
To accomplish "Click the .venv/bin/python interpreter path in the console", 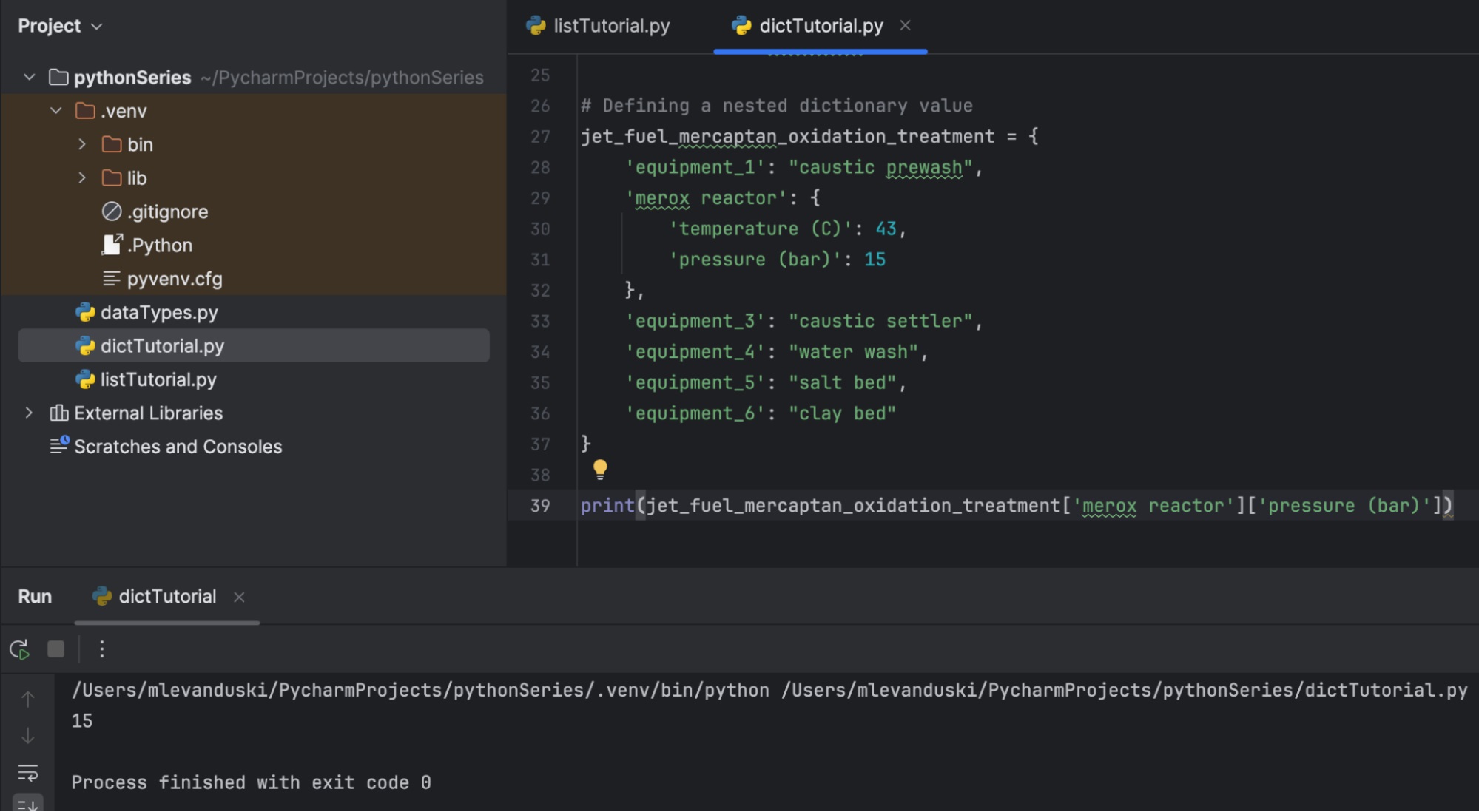I will pyautogui.click(x=420, y=690).
